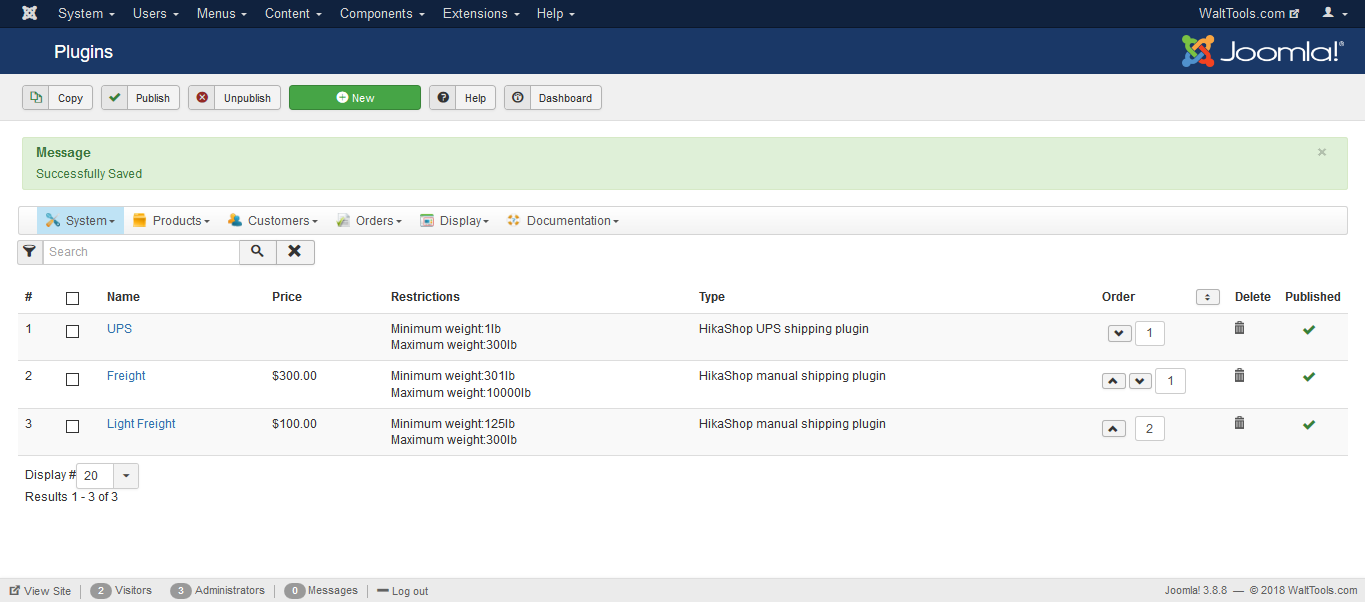Open the Extensions top menu
The image size is (1365, 602).
tap(481, 13)
